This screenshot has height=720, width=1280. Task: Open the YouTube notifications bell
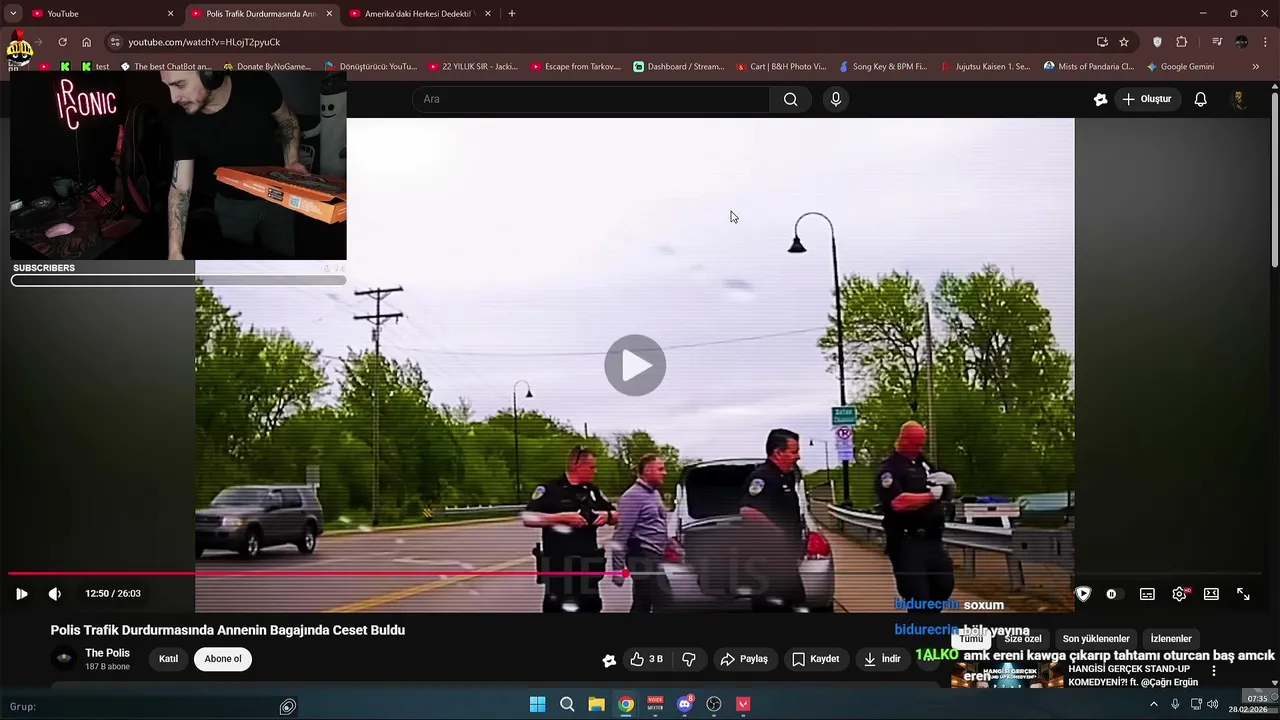pos(1201,99)
